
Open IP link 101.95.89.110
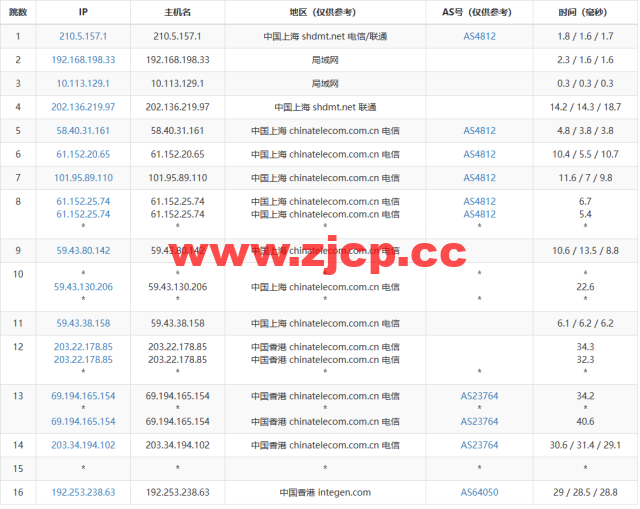[x=83, y=178]
